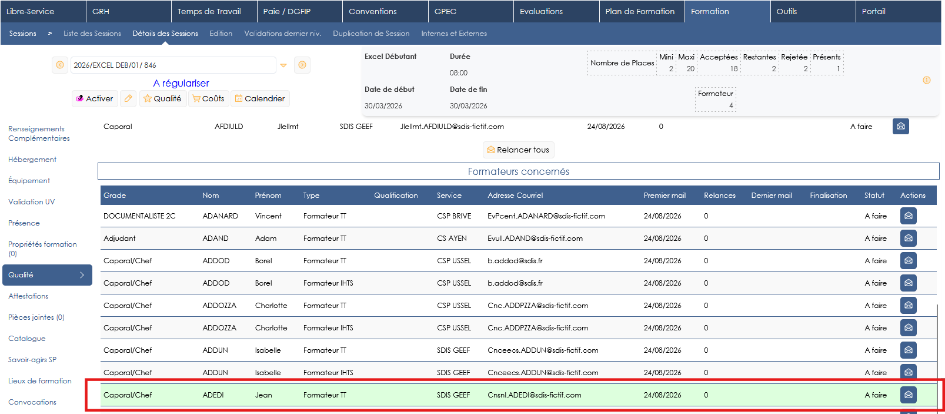Open Convocations in the sidebar

pos(32,402)
